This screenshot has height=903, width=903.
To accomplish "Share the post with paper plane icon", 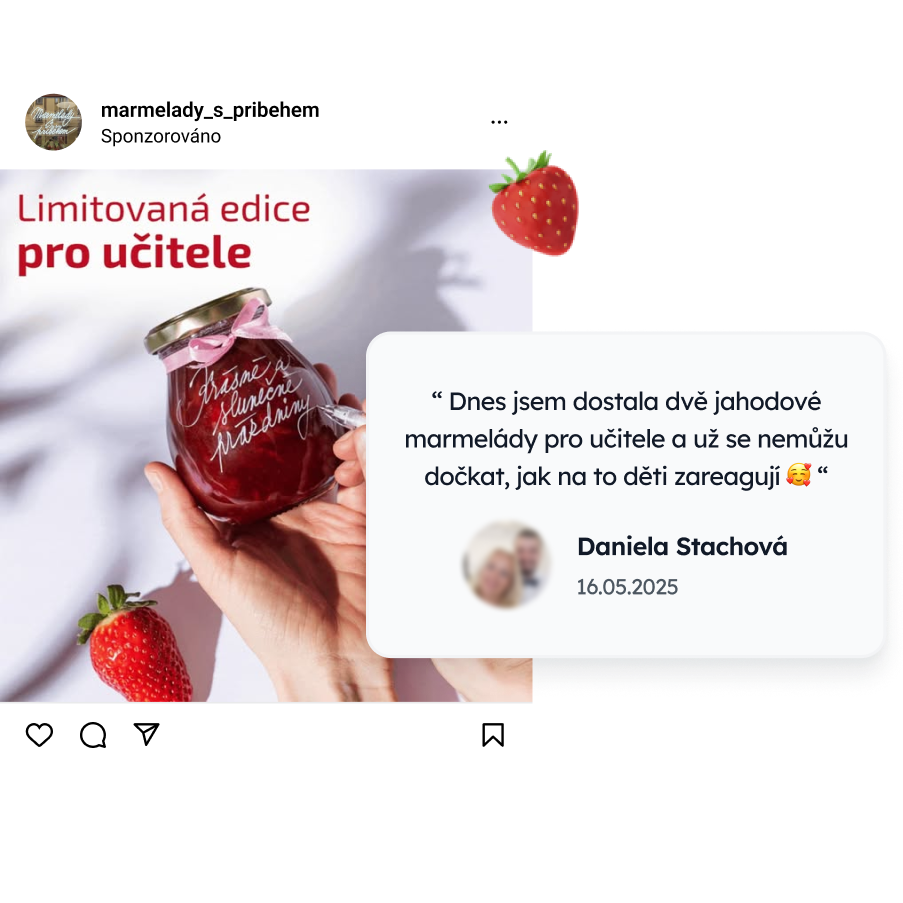I will 146,734.
